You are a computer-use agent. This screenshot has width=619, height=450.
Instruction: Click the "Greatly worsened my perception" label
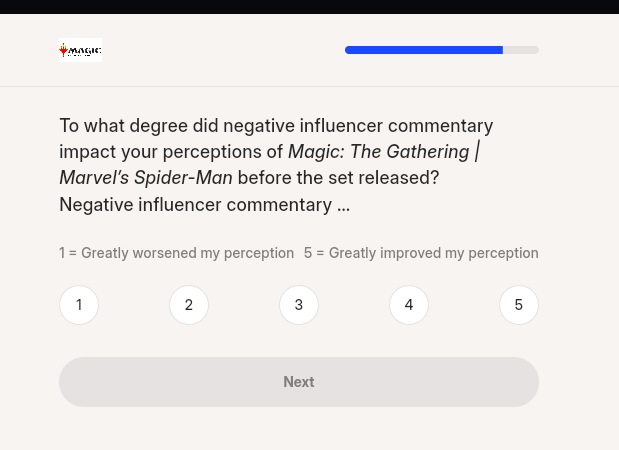point(188,253)
